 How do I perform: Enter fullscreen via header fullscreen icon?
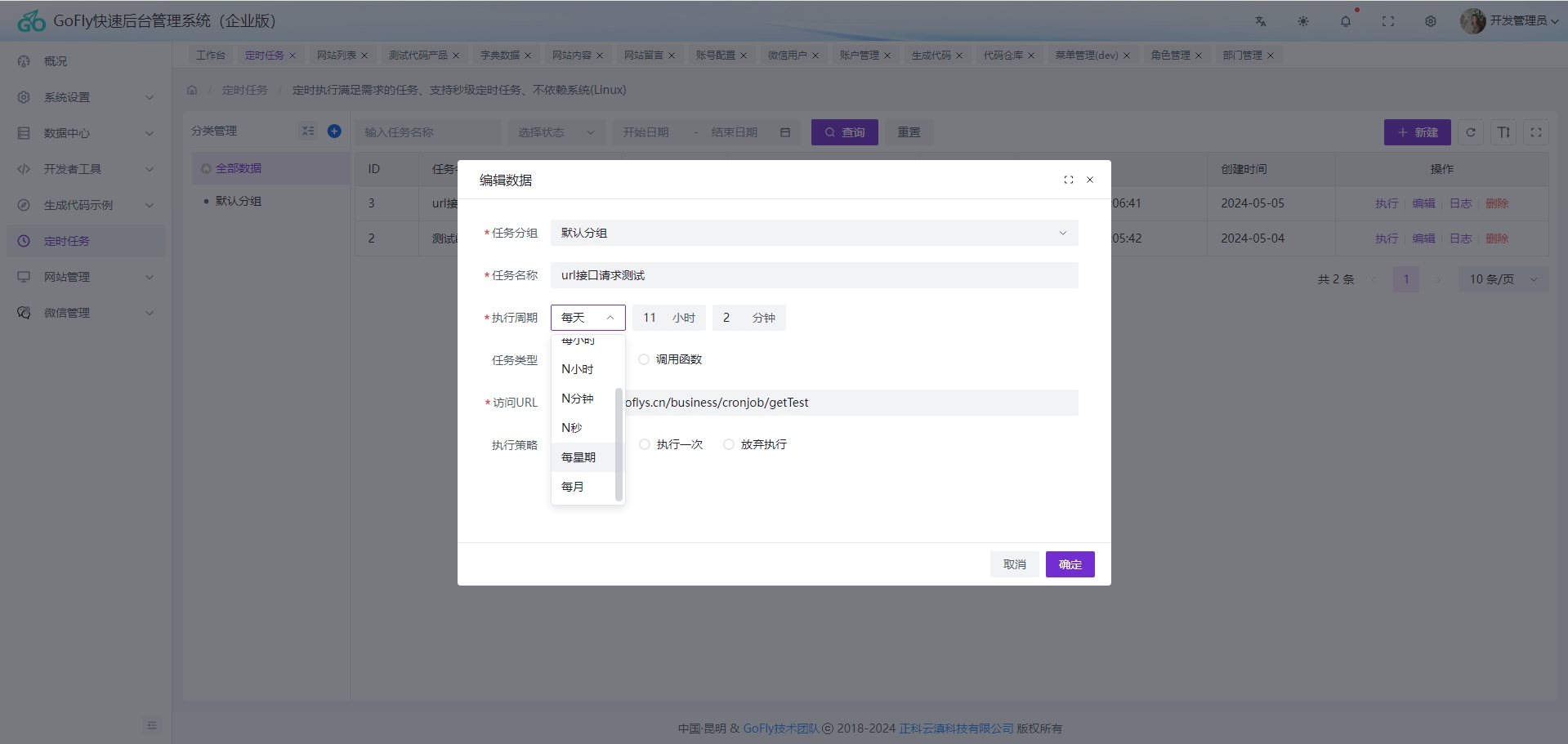point(1388,21)
